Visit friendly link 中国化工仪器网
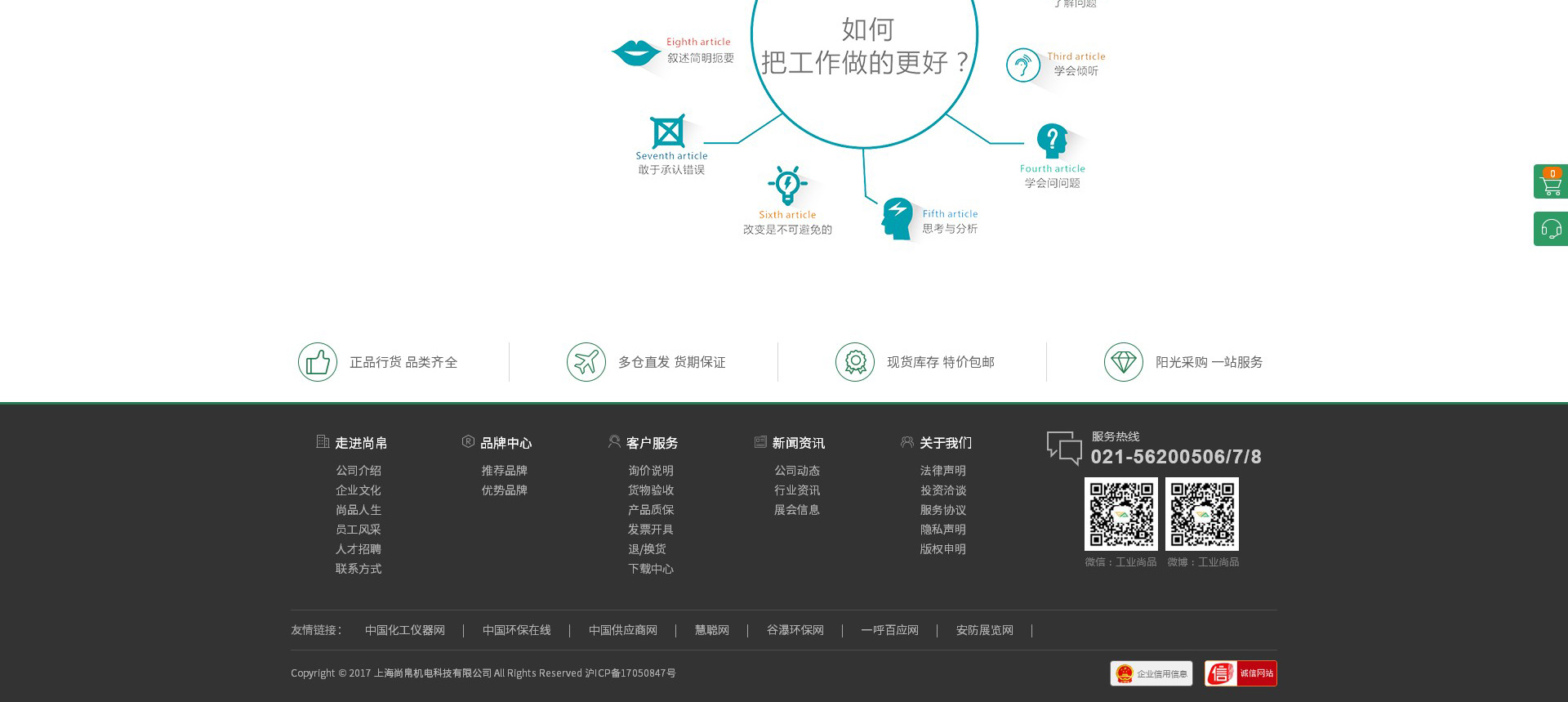The height and width of the screenshot is (702, 1568). (x=405, y=630)
